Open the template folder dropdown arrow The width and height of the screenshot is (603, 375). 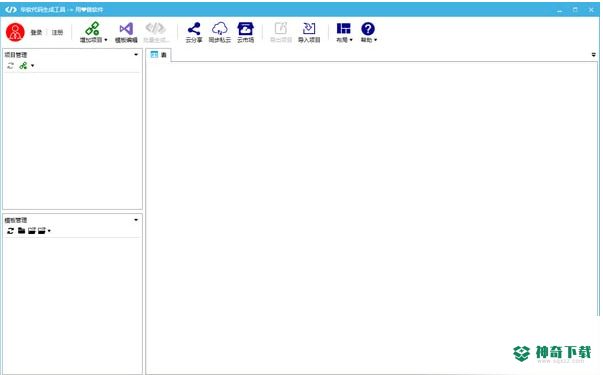(49, 231)
